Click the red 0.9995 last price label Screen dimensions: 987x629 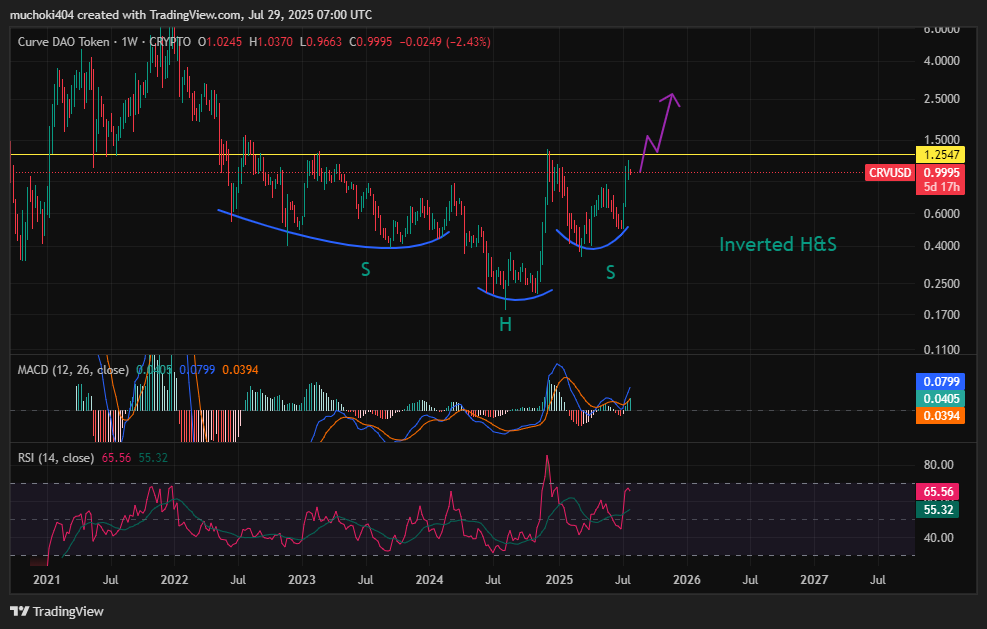pyautogui.click(x=941, y=173)
